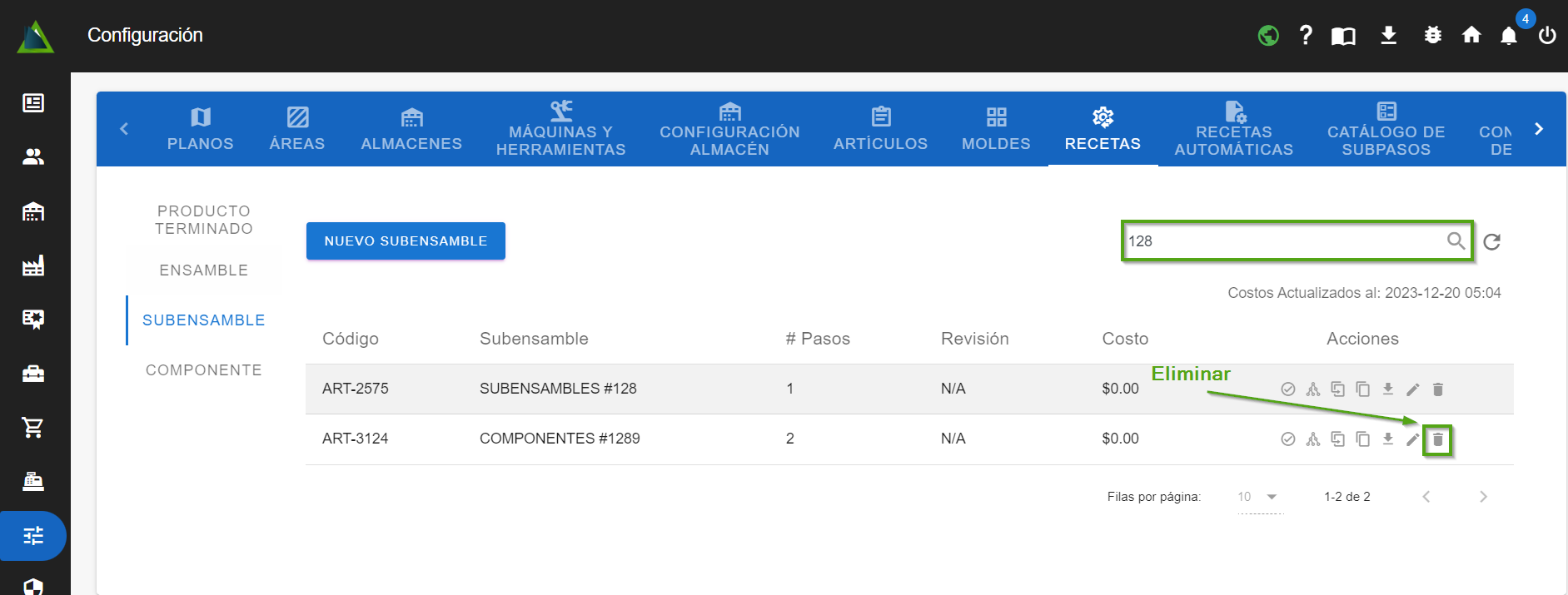Click the refresh icon beside the search box
Screen dimensions: 1568x595
[1491, 241]
